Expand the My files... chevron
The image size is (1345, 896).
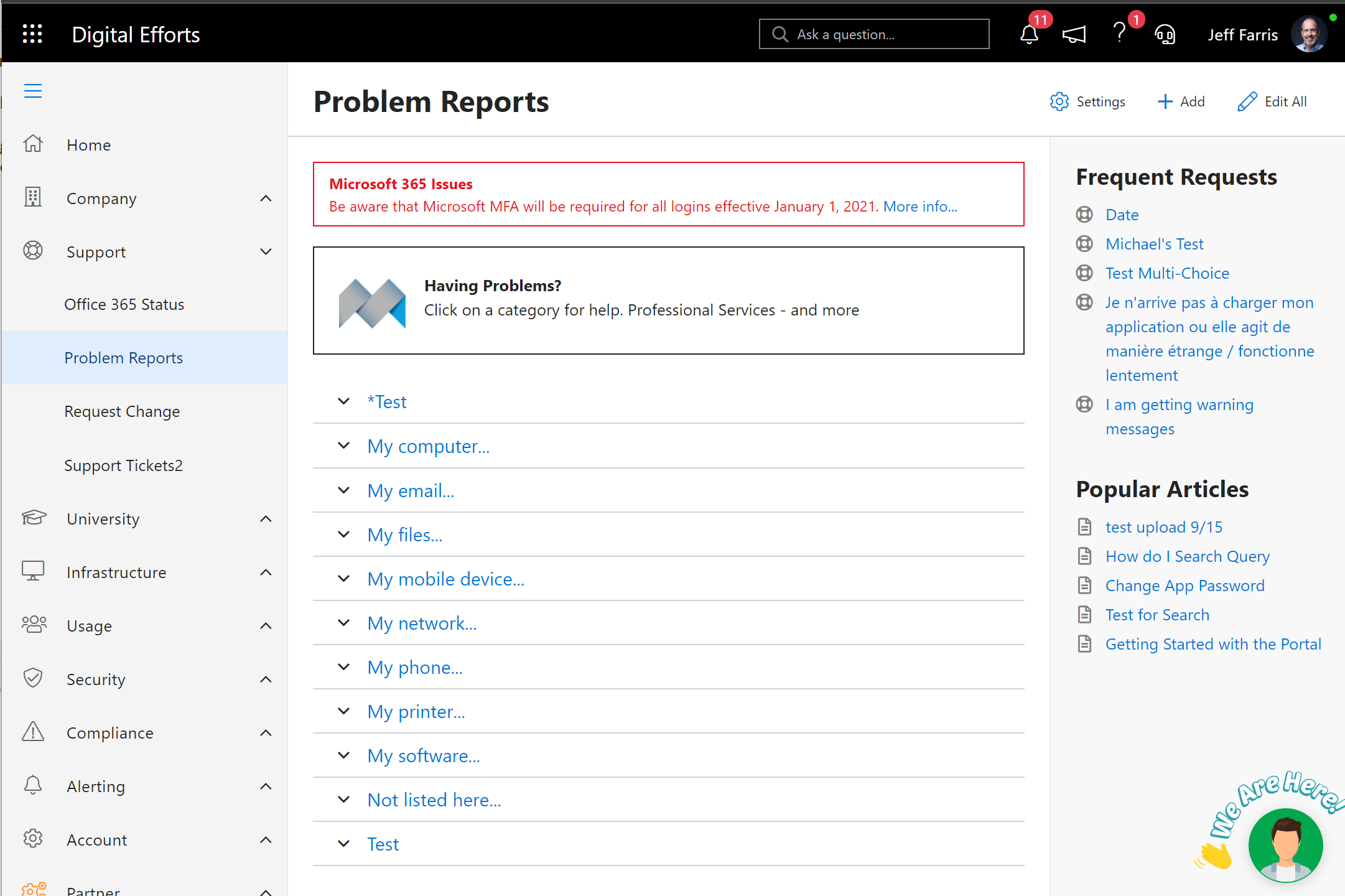(343, 534)
